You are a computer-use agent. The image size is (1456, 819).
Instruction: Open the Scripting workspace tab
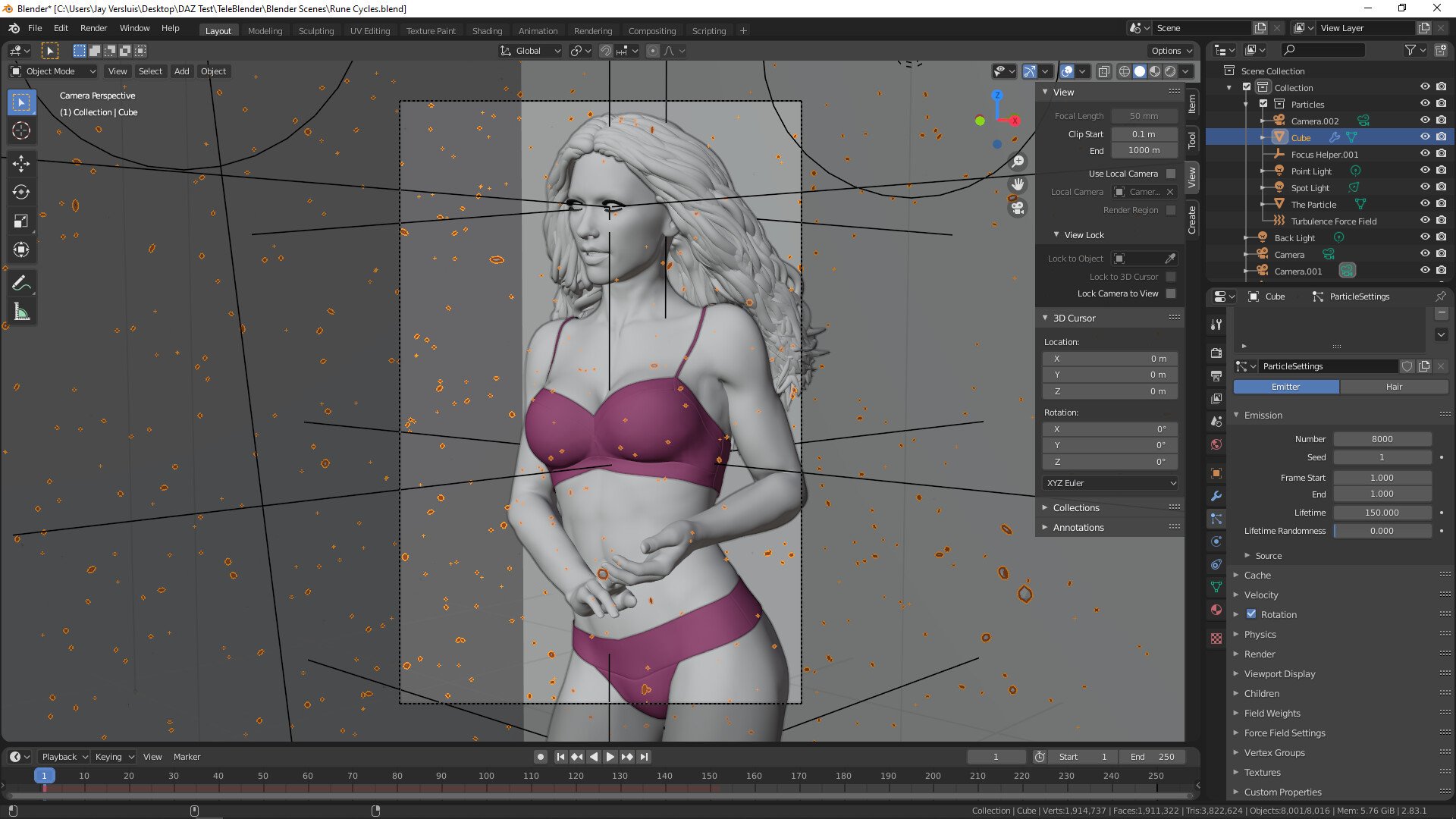click(x=710, y=30)
